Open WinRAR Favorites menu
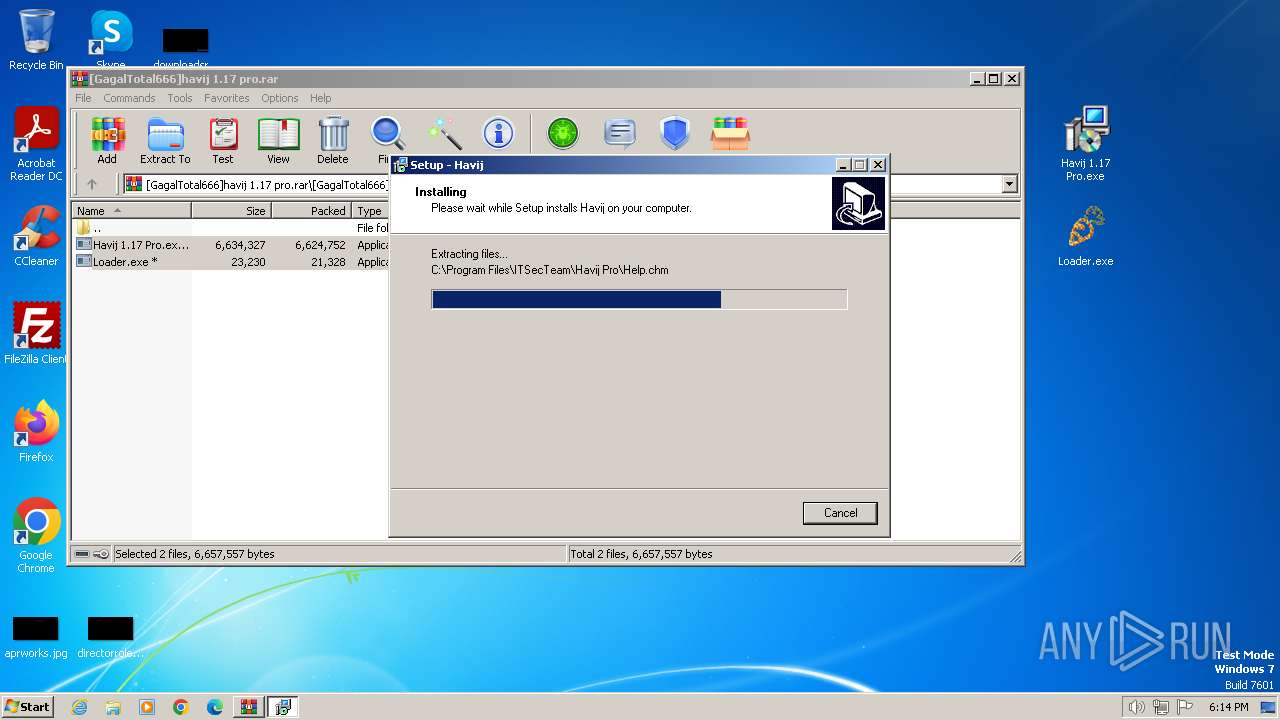This screenshot has height=720, width=1280. tap(227, 98)
